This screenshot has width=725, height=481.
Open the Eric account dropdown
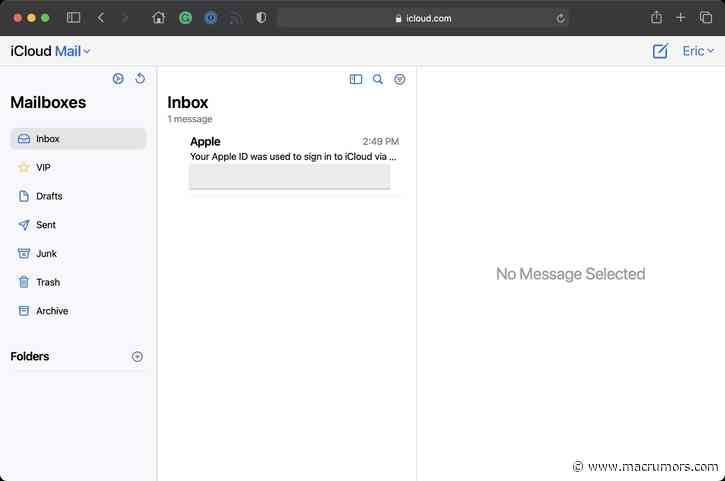tap(698, 51)
